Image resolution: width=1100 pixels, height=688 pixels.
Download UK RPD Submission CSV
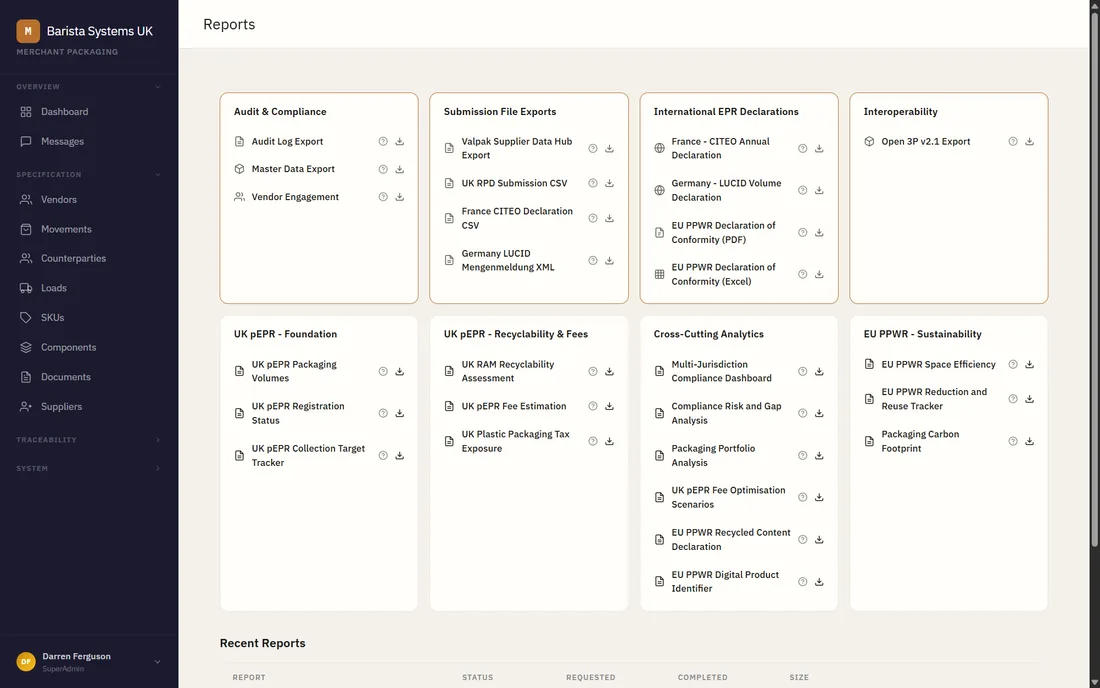point(609,183)
